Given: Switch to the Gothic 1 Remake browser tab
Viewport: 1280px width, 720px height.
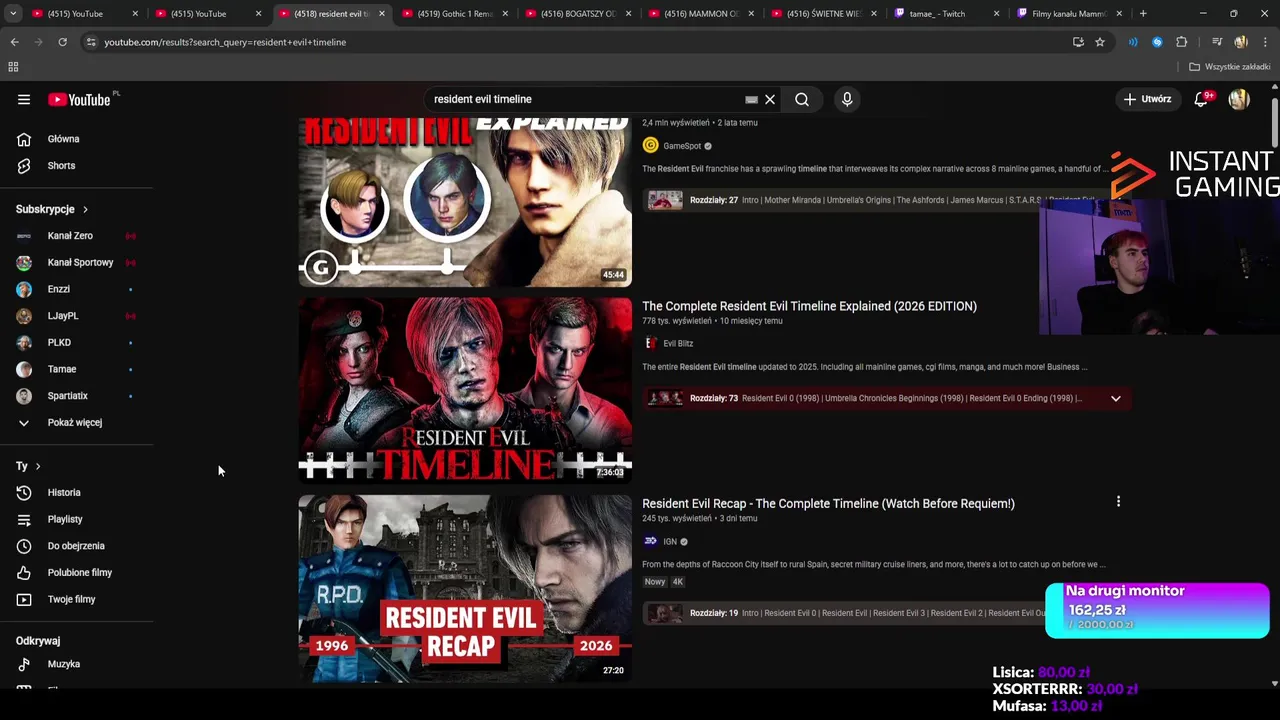Looking at the screenshot, I should 455,14.
